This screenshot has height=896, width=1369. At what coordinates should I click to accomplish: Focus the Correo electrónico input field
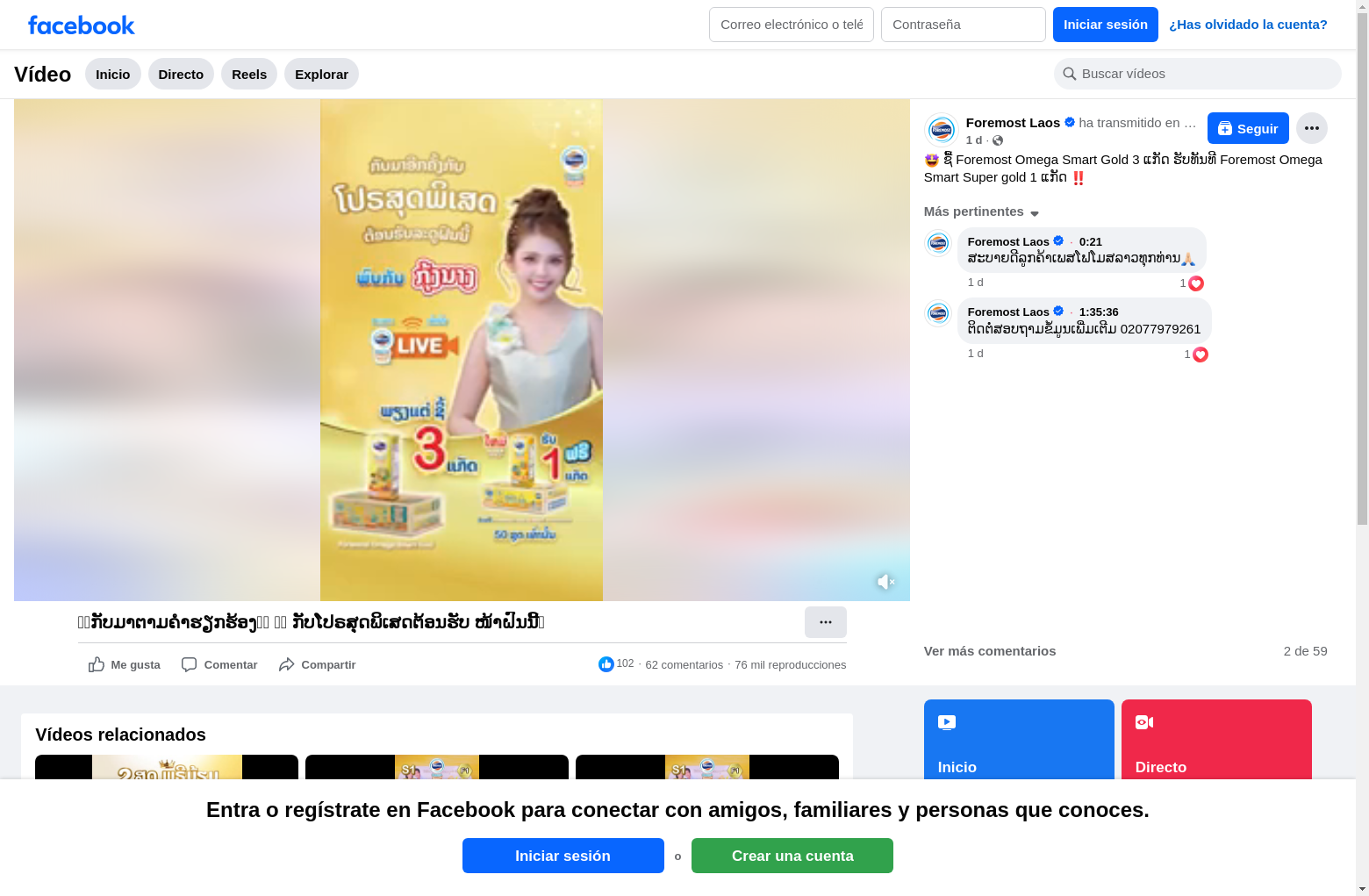click(792, 25)
